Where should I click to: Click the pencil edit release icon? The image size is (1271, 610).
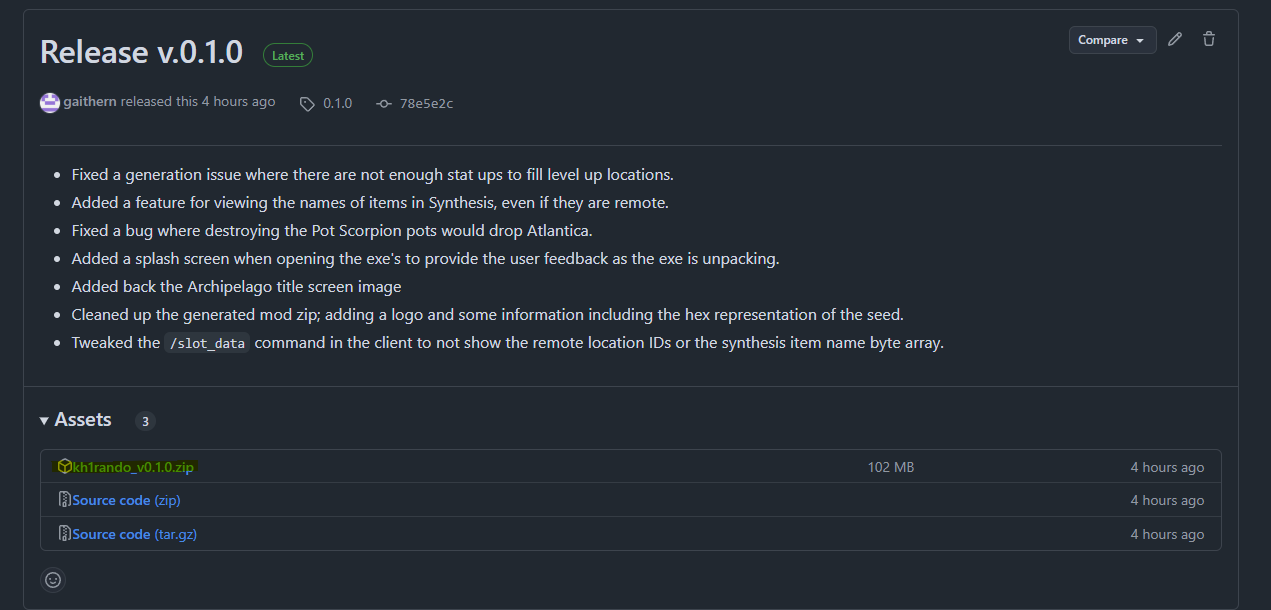(x=1175, y=39)
